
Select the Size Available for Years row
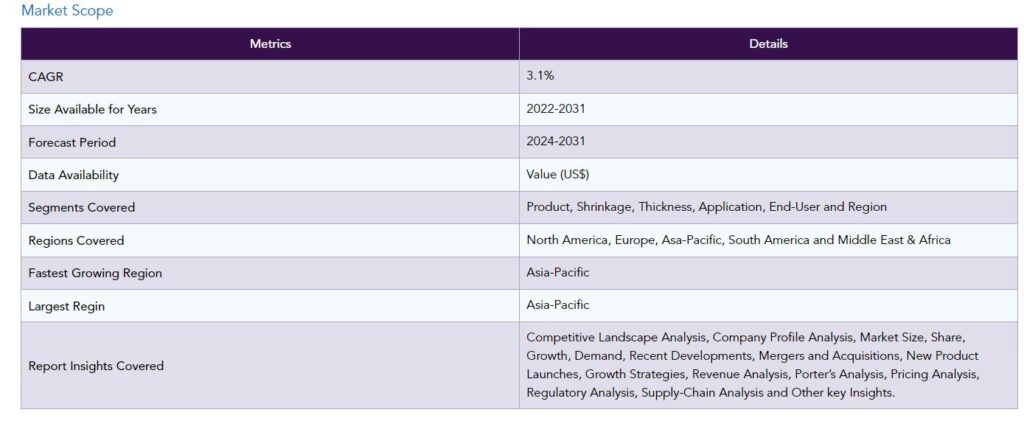tap(519, 109)
